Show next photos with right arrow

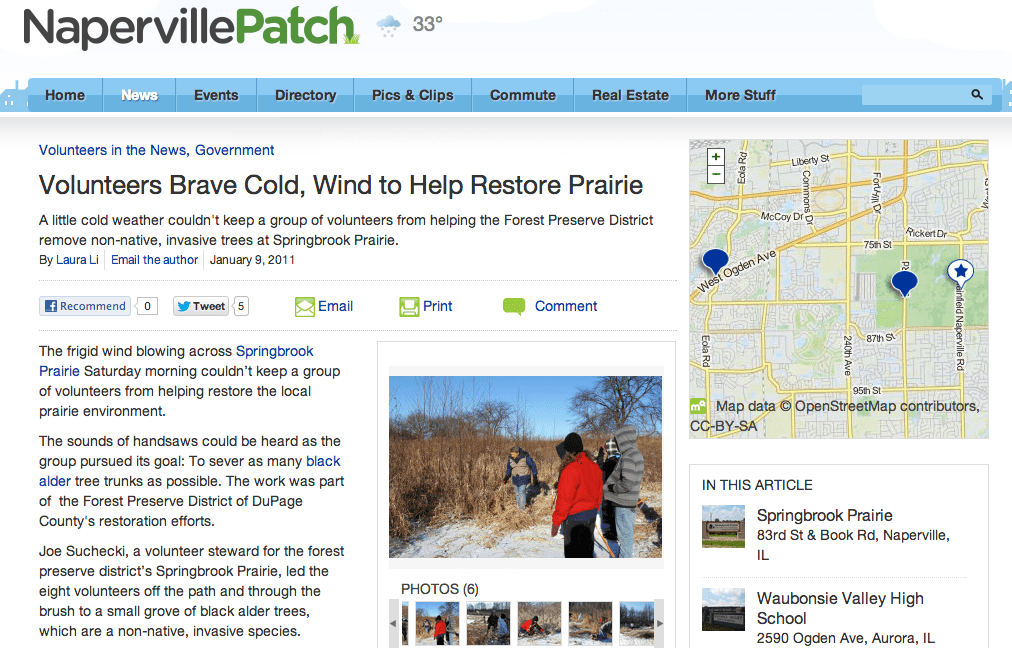coord(659,623)
